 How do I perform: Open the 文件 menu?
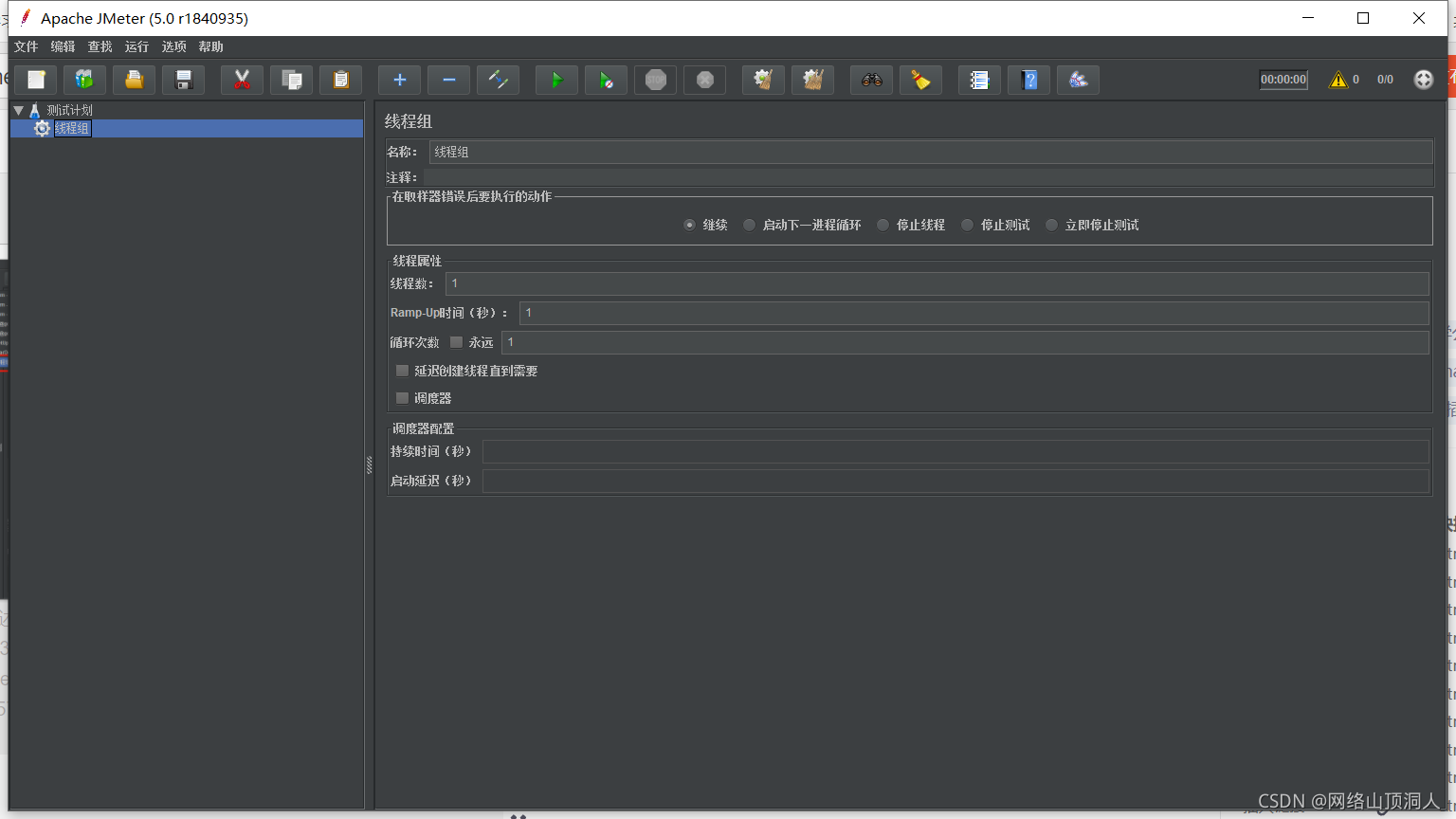click(x=26, y=46)
